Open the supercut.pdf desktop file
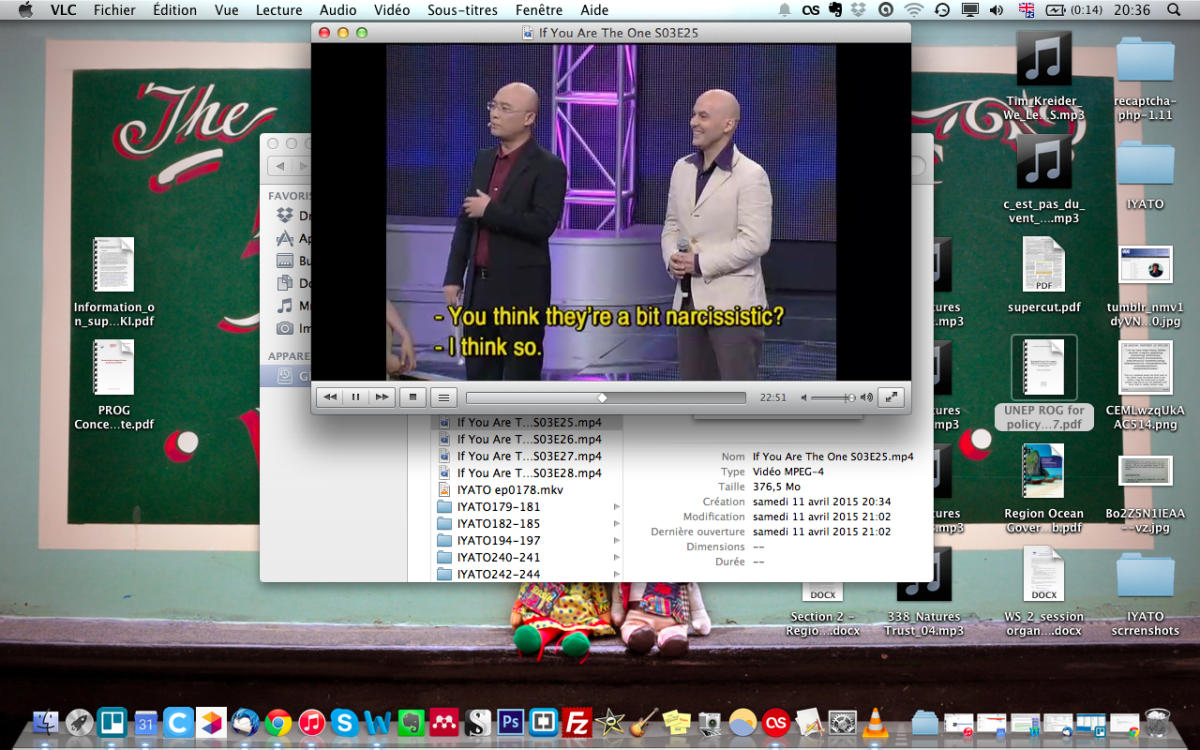Viewport: 1200px width, 750px height. pos(1043,275)
